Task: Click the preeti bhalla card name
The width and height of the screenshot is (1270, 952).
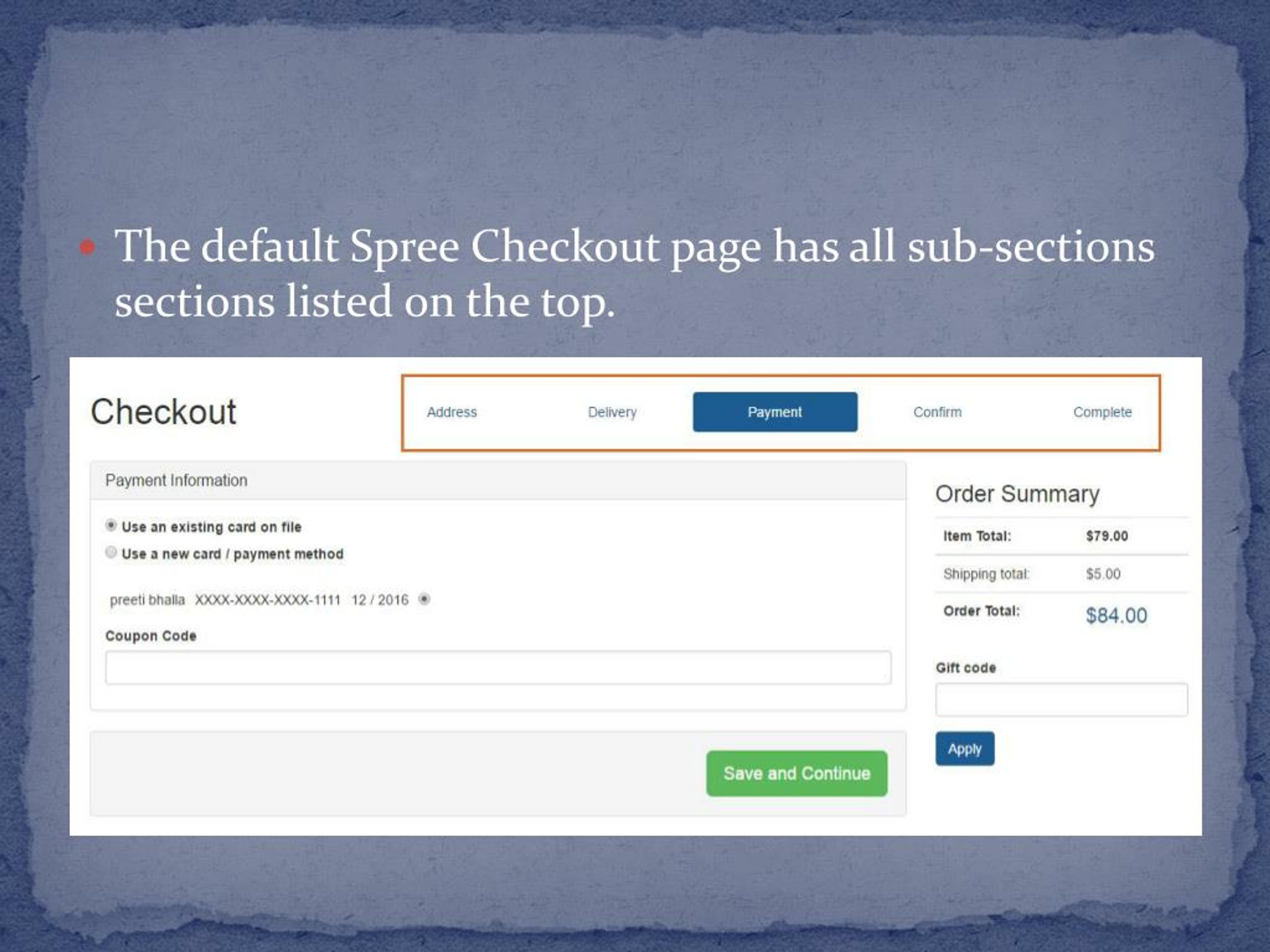Action: tap(147, 600)
